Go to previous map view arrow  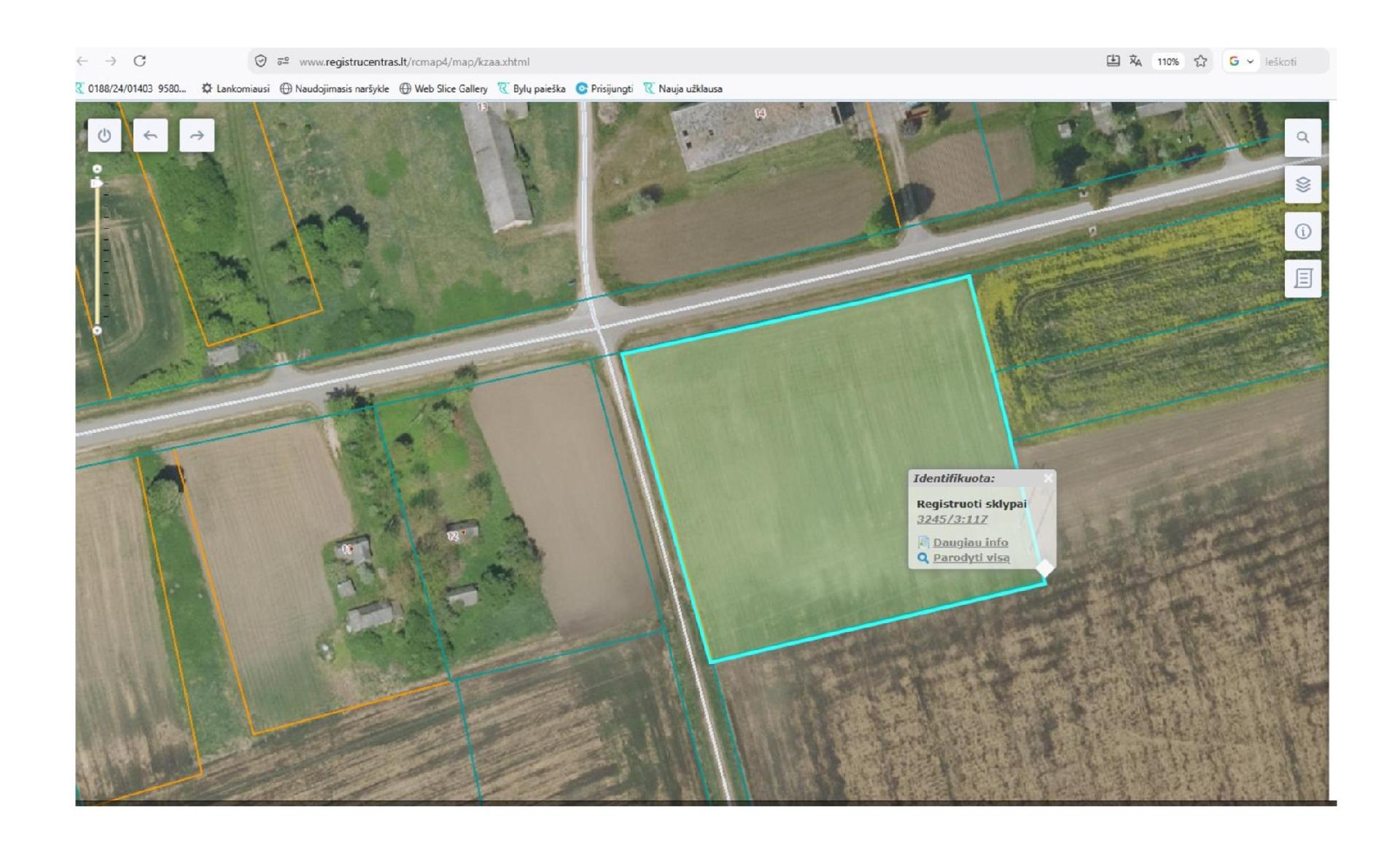(150, 136)
